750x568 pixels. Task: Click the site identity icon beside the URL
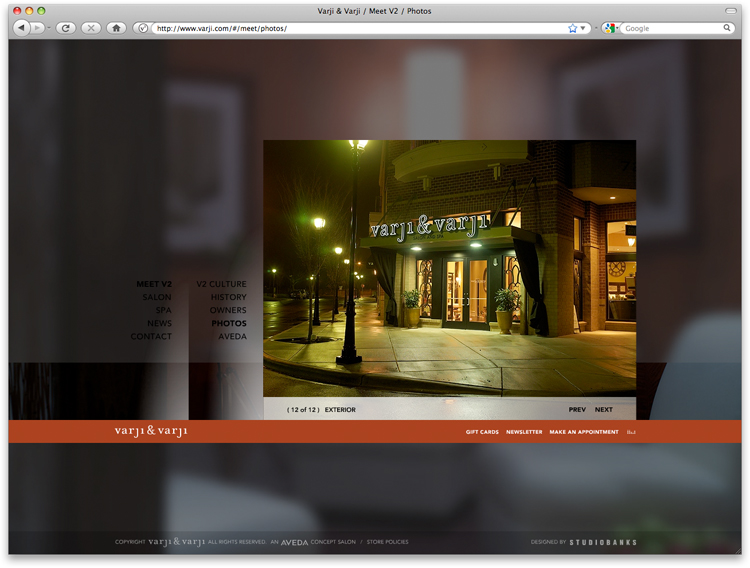[x=143, y=28]
